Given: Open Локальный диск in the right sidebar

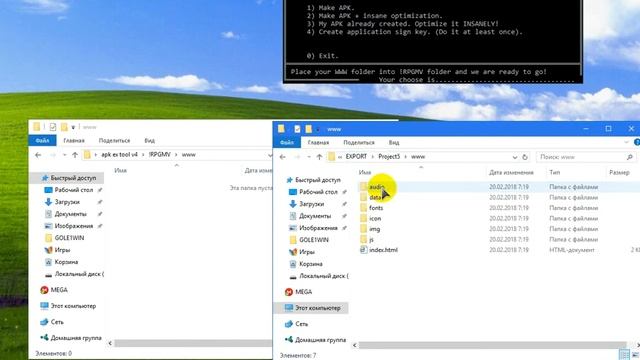Looking at the screenshot, I should click(319, 276).
